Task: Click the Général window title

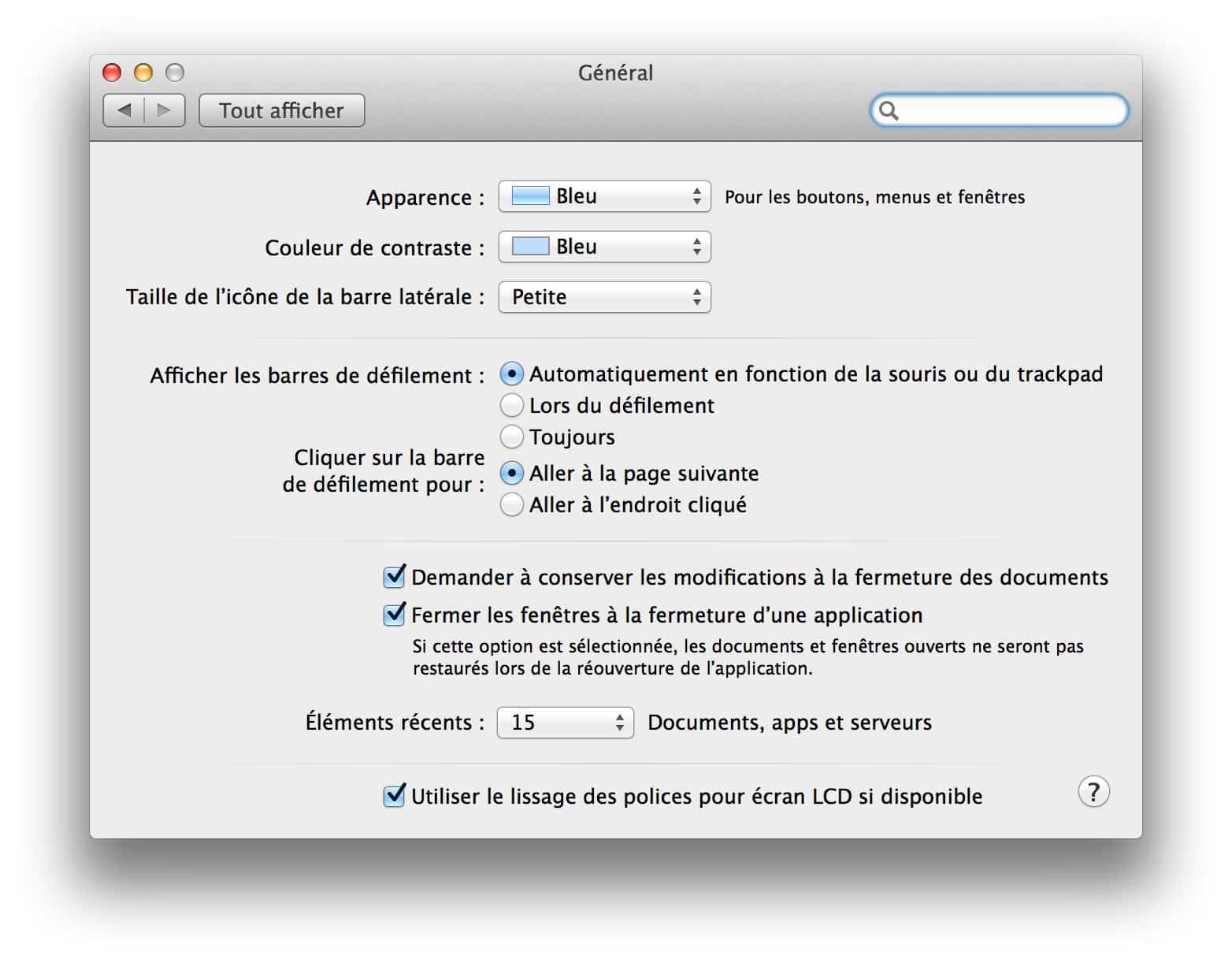Action: tap(615, 73)
